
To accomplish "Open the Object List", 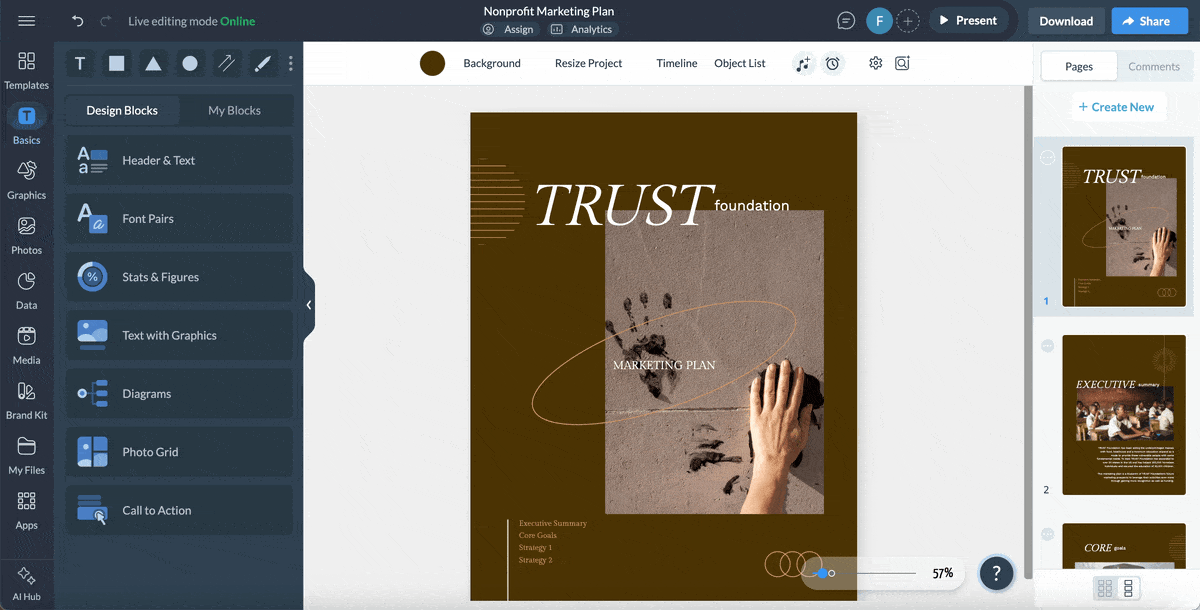I will click(x=739, y=63).
